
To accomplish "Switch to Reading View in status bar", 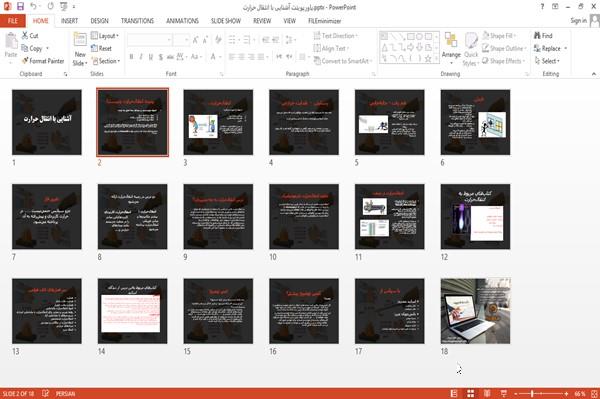I will tap(487, 394).
